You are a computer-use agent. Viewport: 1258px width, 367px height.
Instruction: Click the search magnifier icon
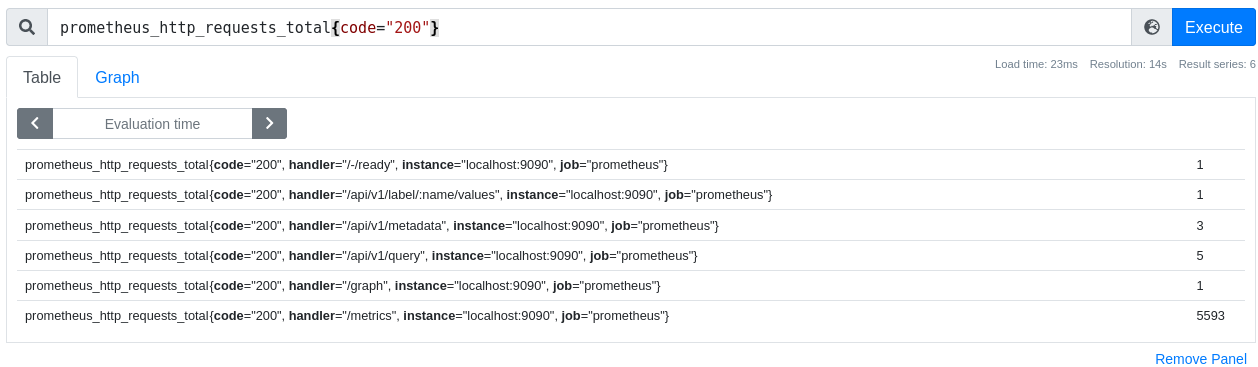[27, 27]
